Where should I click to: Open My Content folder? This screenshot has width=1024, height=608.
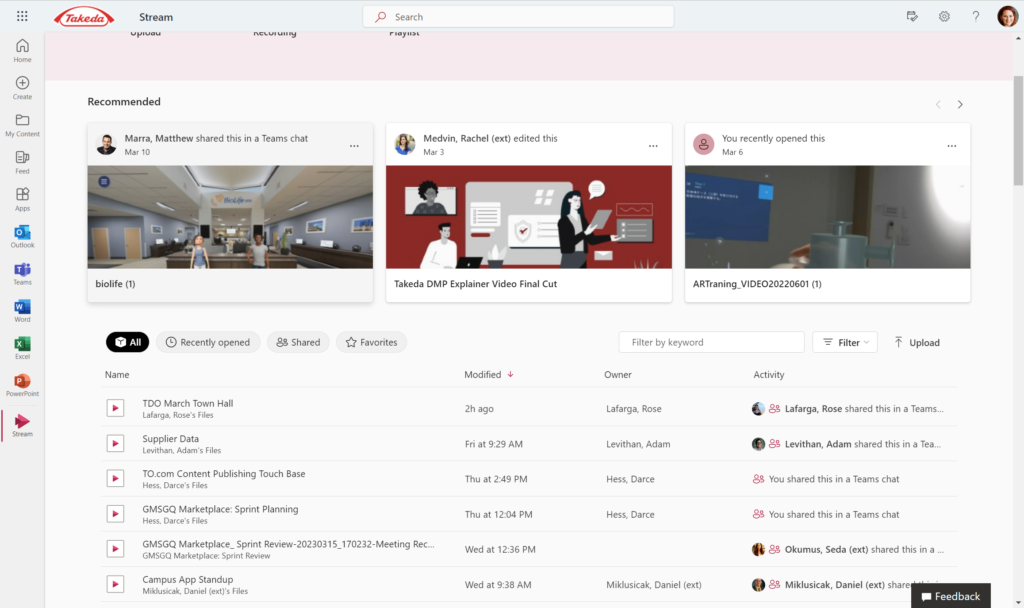point(22,125)
